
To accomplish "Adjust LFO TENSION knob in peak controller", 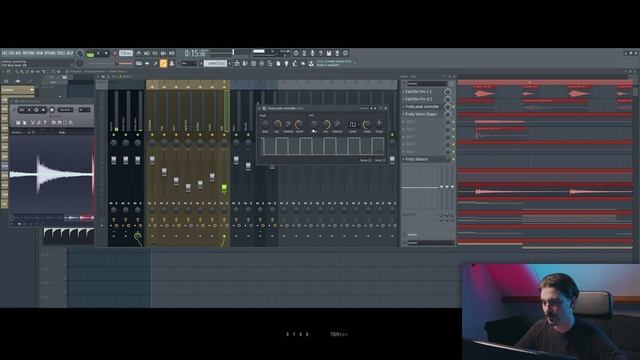I will (338, 124).
